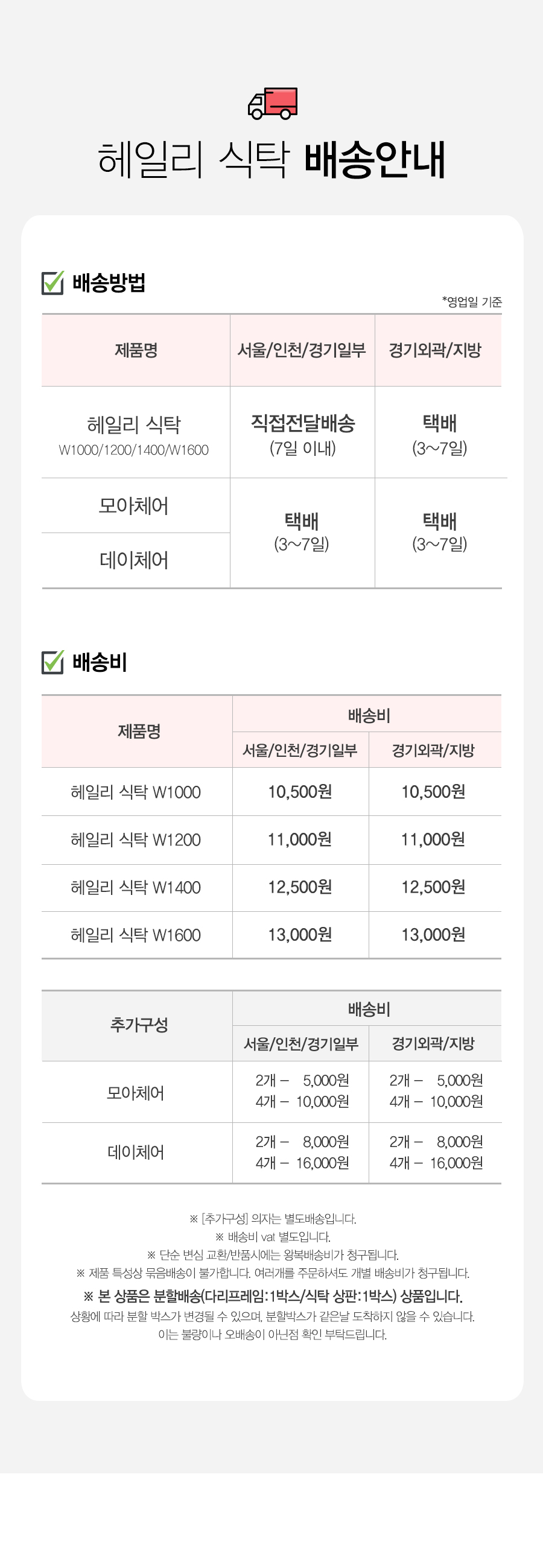Image resolution: width=543 pixels, height=1568 pixels.
Task: Select the 헤일리 식탁 W1000 row label
Action: [x=136, y=792]
